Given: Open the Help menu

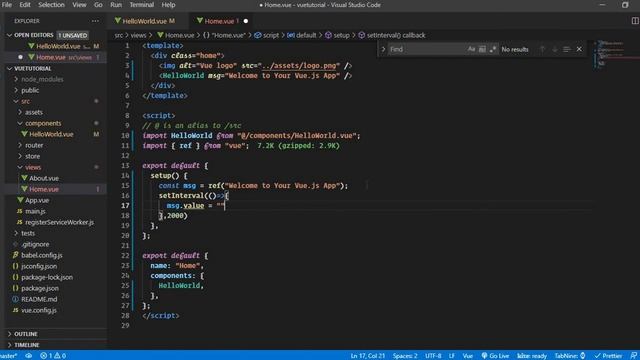Looking at the screenshot, I should point(168,5).
